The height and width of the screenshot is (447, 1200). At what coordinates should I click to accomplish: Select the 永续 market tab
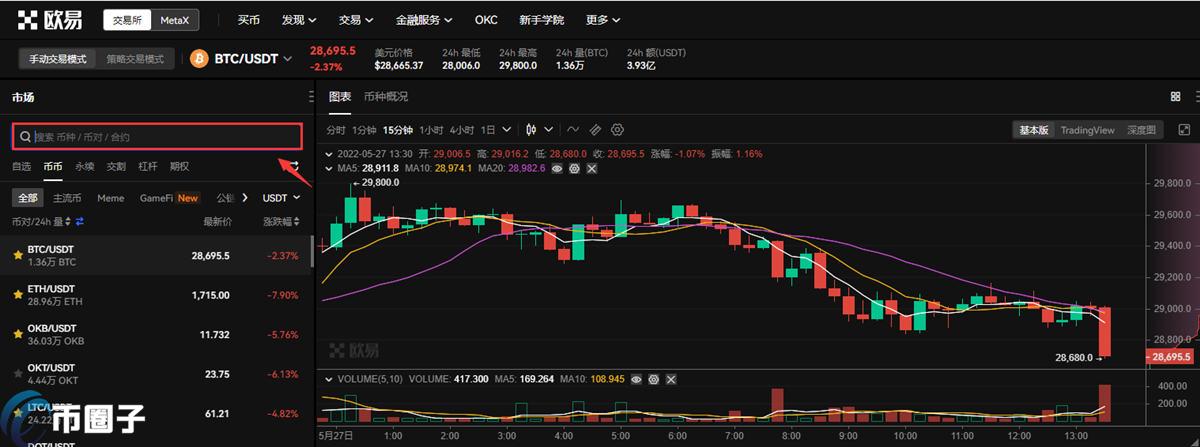(x=85, y=166)
